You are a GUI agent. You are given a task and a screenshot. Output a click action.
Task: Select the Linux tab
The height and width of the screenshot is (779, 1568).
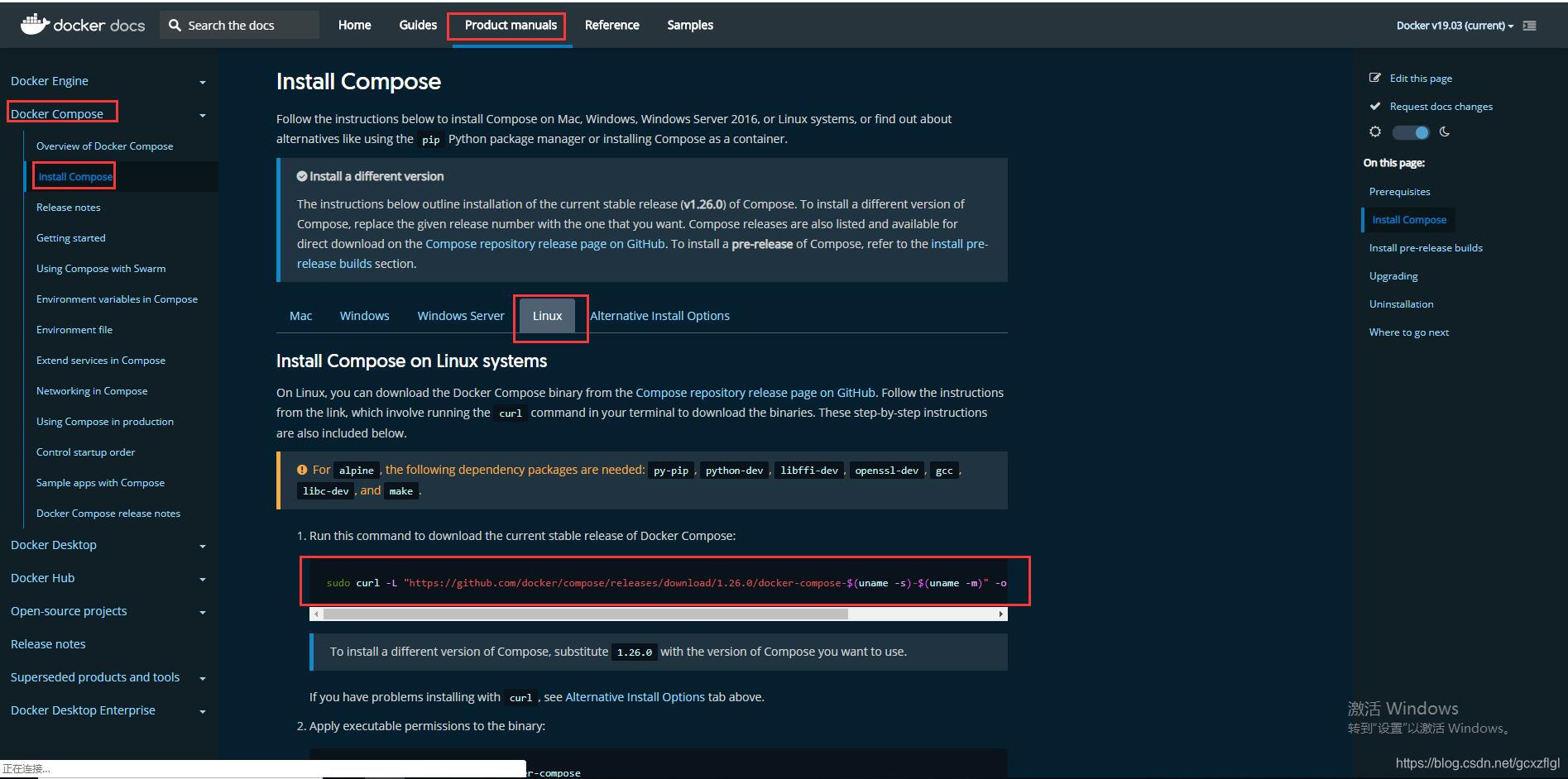(547, 316)
